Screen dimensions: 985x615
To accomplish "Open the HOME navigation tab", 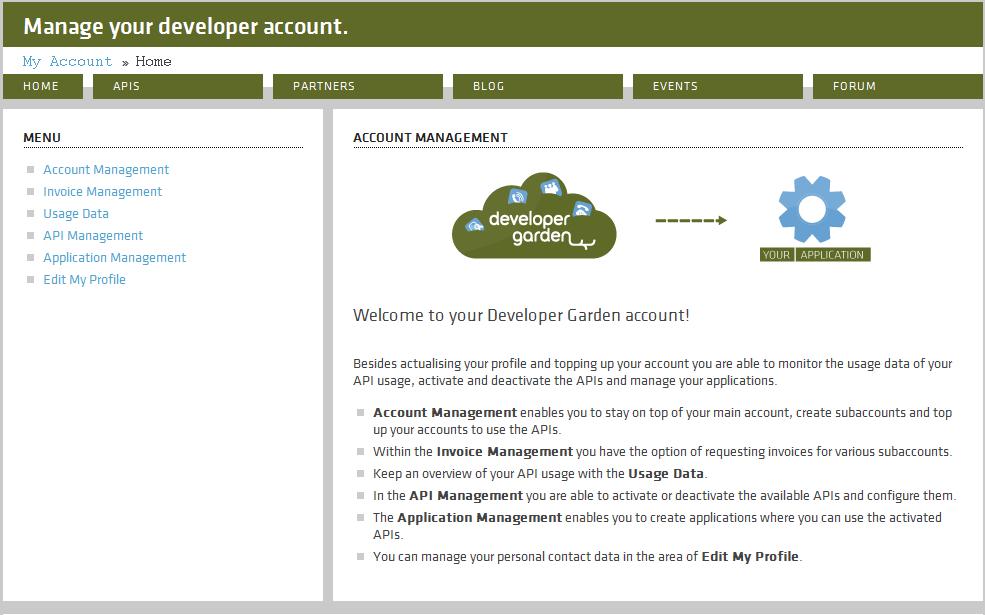I will click(x=43, y=86).
